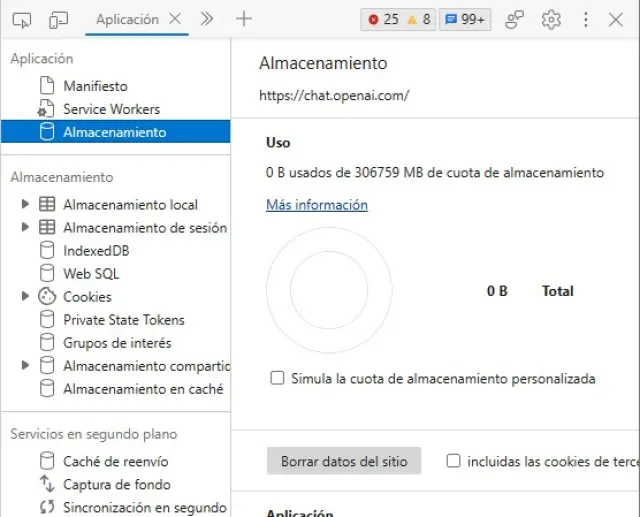Click the blue 99+ messages badge
The height and width of the screenshot is (517, 640).
465,19
